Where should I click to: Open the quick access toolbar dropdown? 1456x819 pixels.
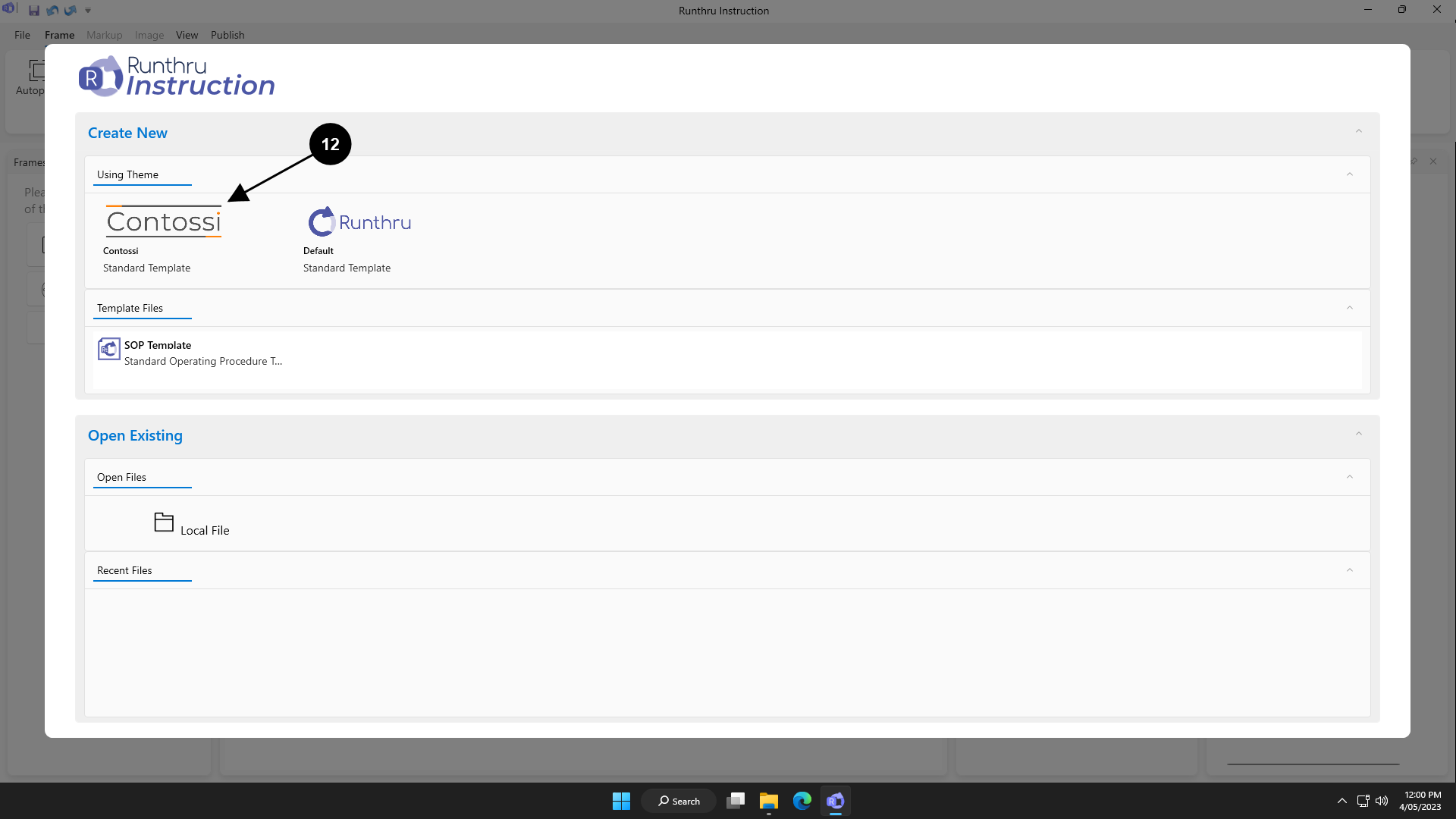[x=88, y=11]
